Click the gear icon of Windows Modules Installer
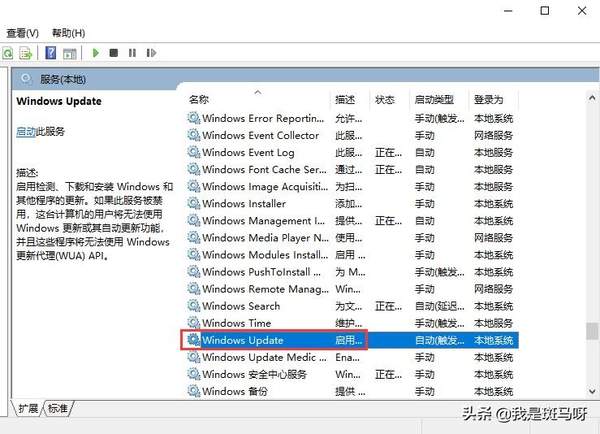600x434 pixels. coord(194,255)
